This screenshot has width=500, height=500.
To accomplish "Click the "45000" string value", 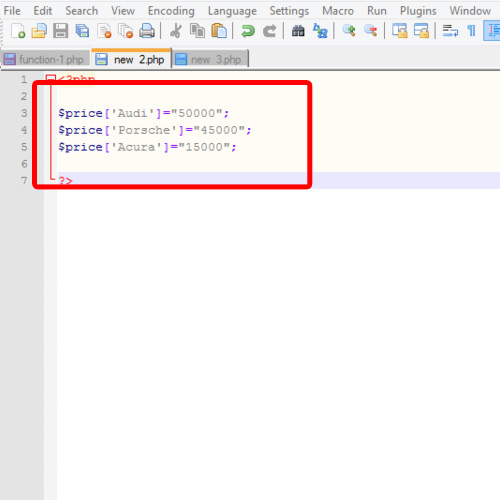I will click(x=219, y=130).
